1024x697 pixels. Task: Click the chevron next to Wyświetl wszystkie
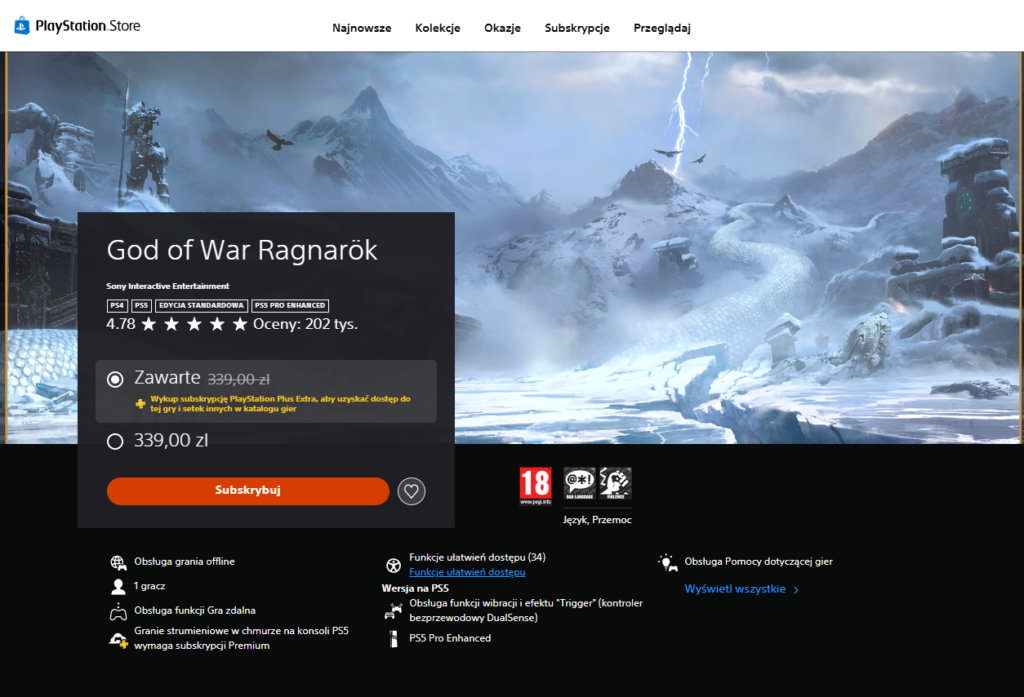coord(796,590)
